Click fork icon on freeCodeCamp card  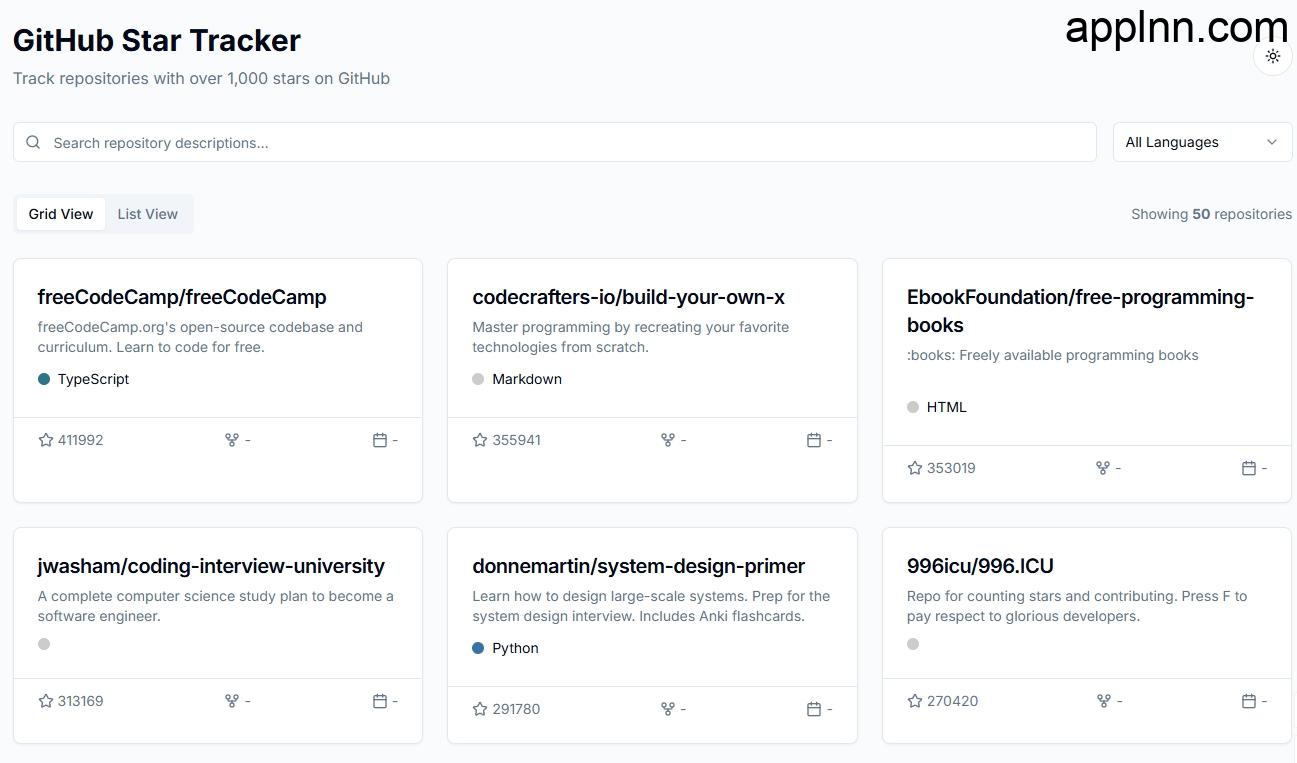pyautogui.click(x=232, y=440)
